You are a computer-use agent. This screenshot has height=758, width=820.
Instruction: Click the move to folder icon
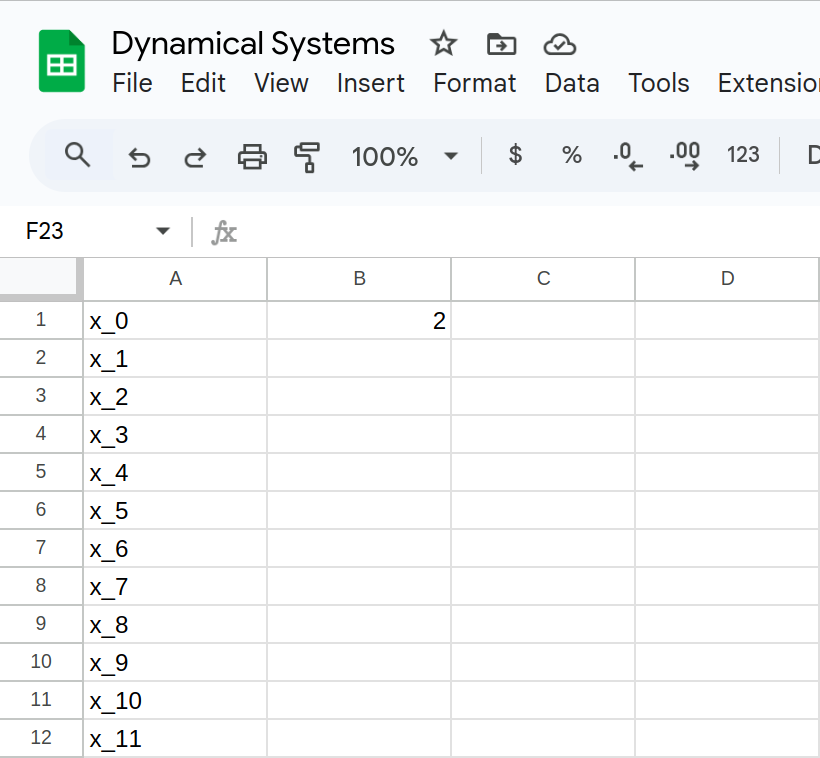point(501,44)
